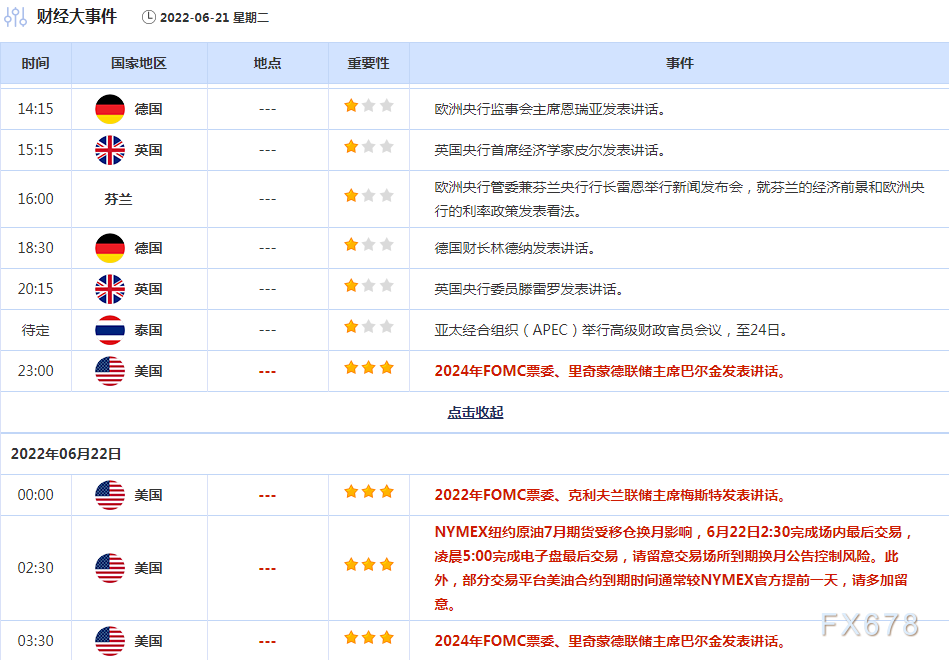Click the UK flag in the 20:15 row
949x660 pixels.
coord(110,289)
